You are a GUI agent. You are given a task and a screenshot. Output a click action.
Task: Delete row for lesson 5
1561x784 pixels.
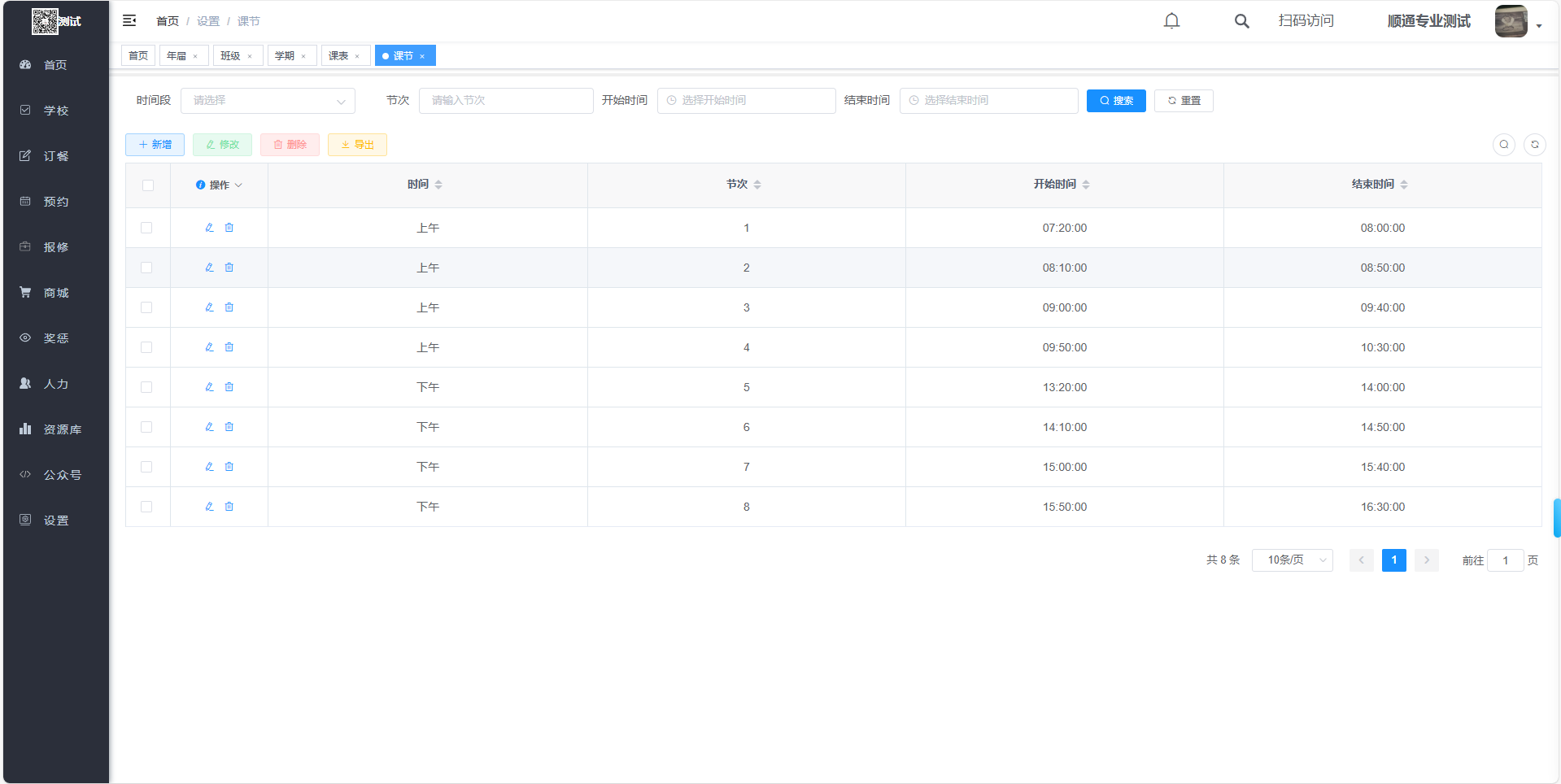coord(229,387)
